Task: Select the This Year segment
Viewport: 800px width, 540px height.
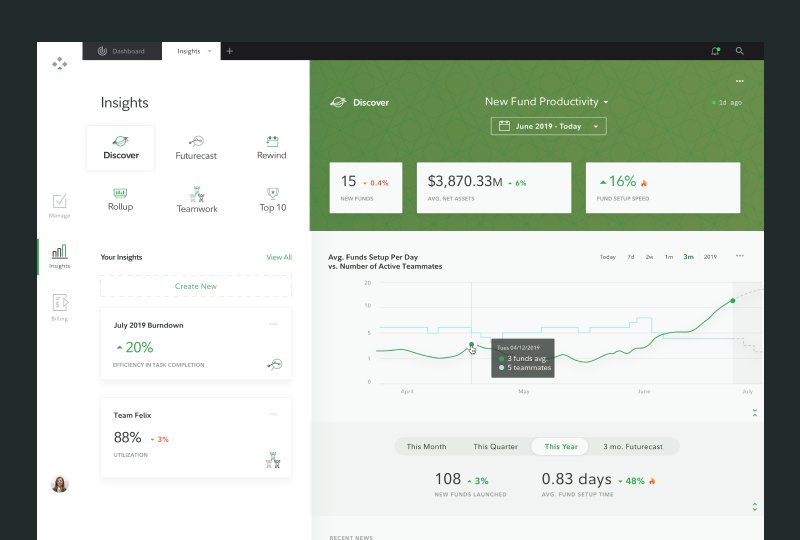Action: coord(560,447)
